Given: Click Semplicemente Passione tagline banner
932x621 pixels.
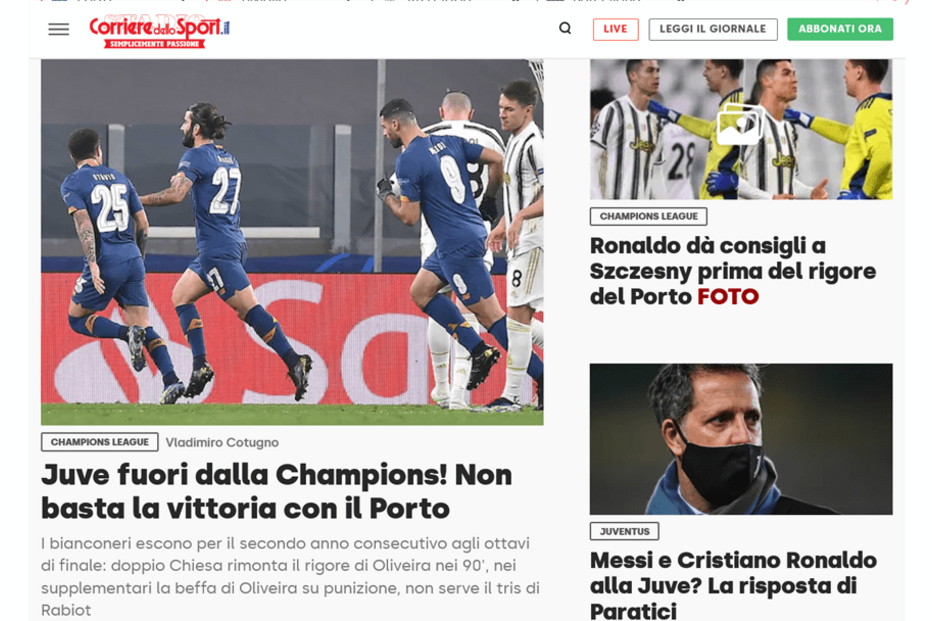Looking at the screenshot, I should tap(155, 44).
